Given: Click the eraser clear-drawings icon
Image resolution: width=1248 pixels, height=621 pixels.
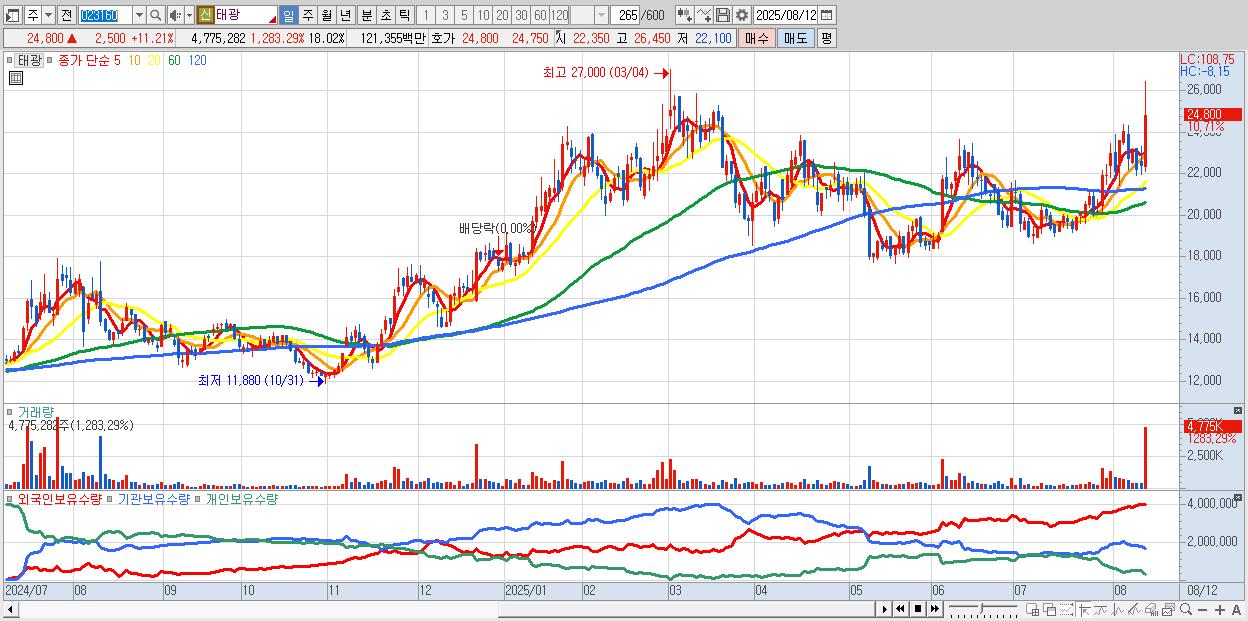Looking at the screenshot, I should click(1151, 609).
